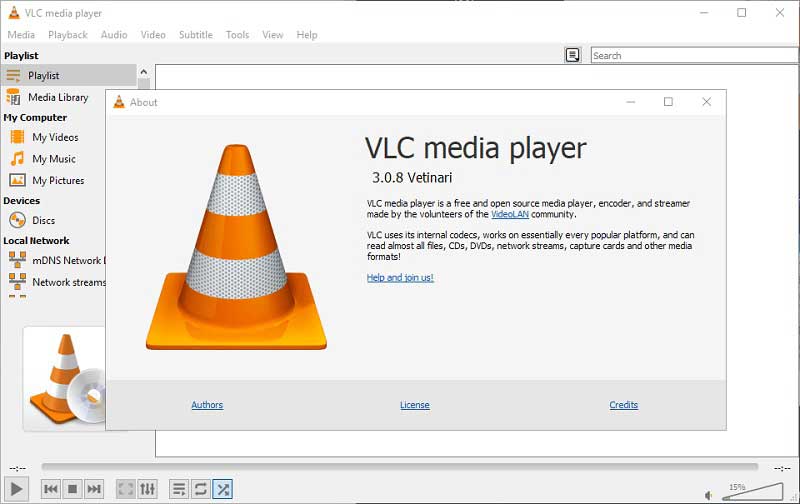This screenshot has width=800, height=504.
Task: Click the playlist Search field
Action: coord(694,55)
